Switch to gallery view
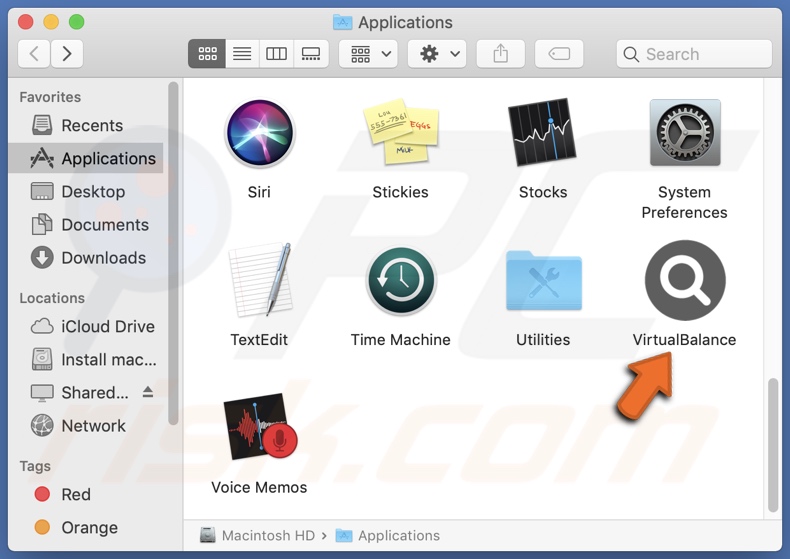This screenshot has width=790, height=559. pyautogui.click(x=311, y=53)
